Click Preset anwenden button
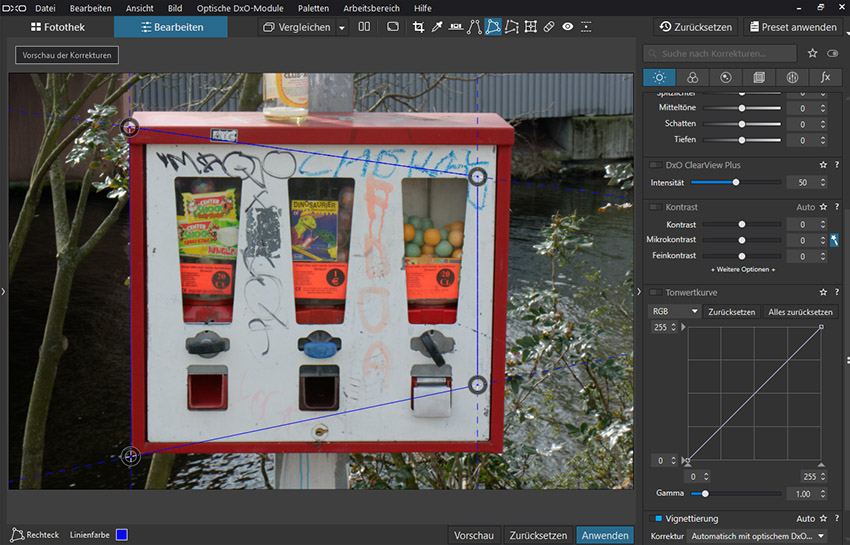 pos(791,27)
